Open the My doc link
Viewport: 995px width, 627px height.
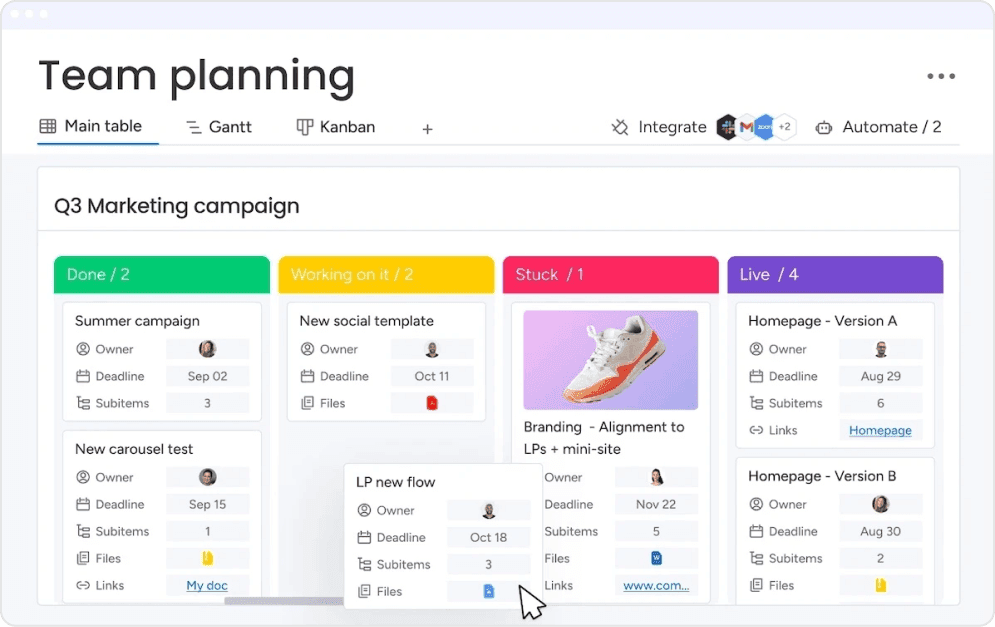pos(207,585)
